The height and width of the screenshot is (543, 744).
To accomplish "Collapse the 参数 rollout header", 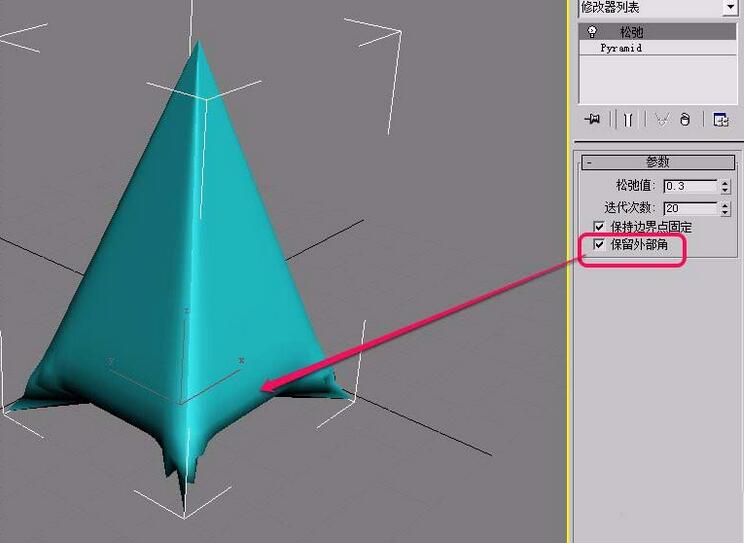I will [658, 162].
